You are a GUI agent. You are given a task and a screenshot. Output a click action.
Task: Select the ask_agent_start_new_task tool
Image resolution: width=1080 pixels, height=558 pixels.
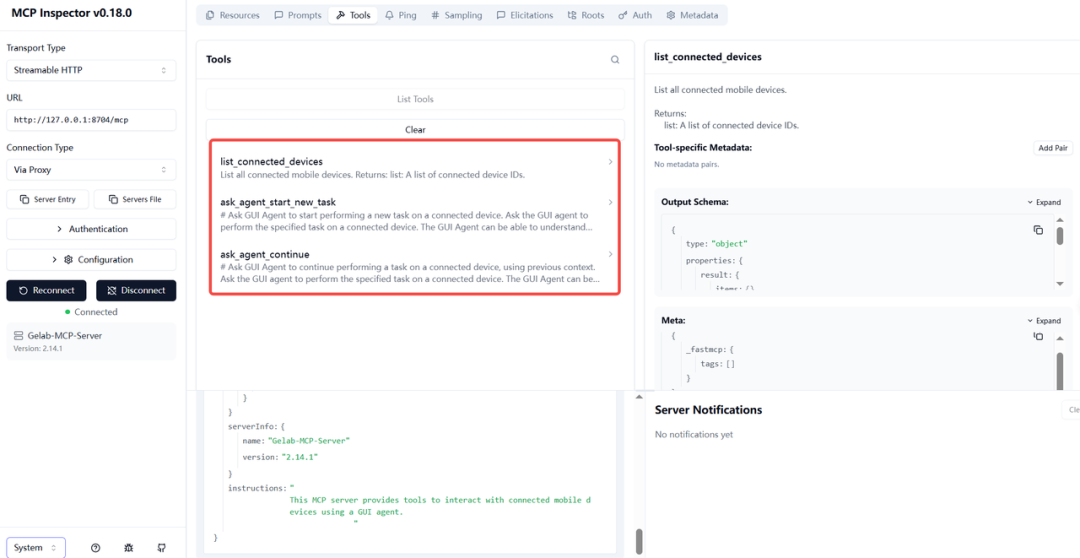click(x=415, y=214)
